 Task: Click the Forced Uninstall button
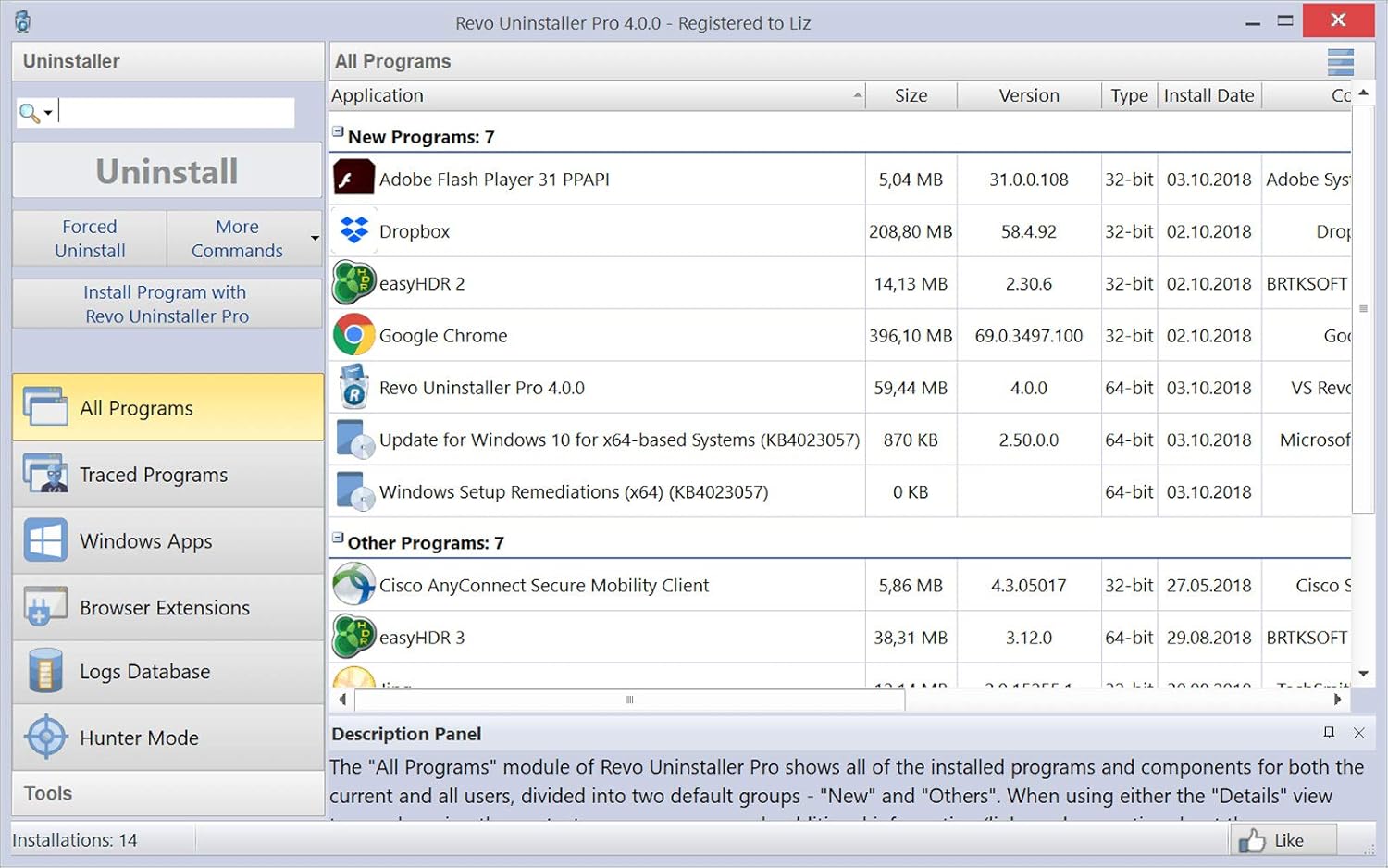pos(90,238)
